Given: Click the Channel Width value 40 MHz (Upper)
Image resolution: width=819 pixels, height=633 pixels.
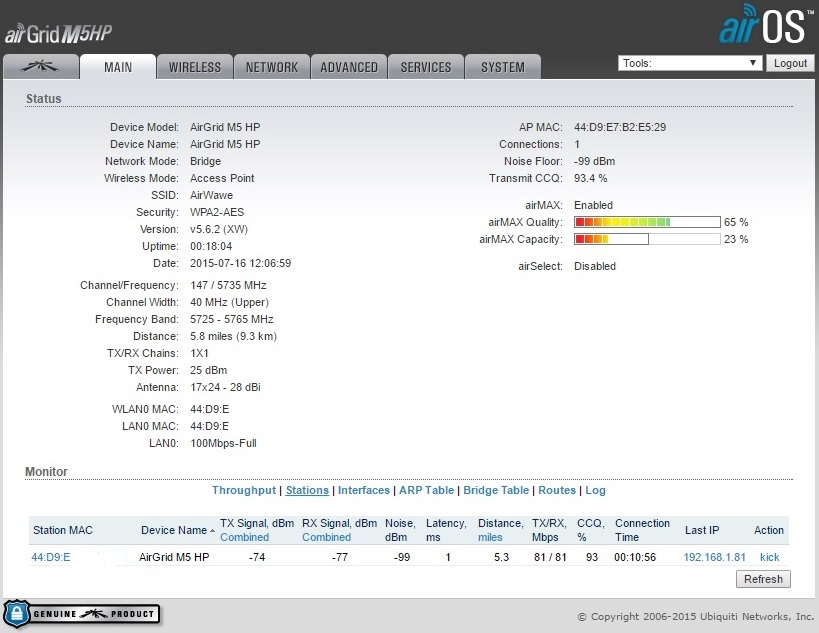Looking at the screenshot, I should point(229,302).
